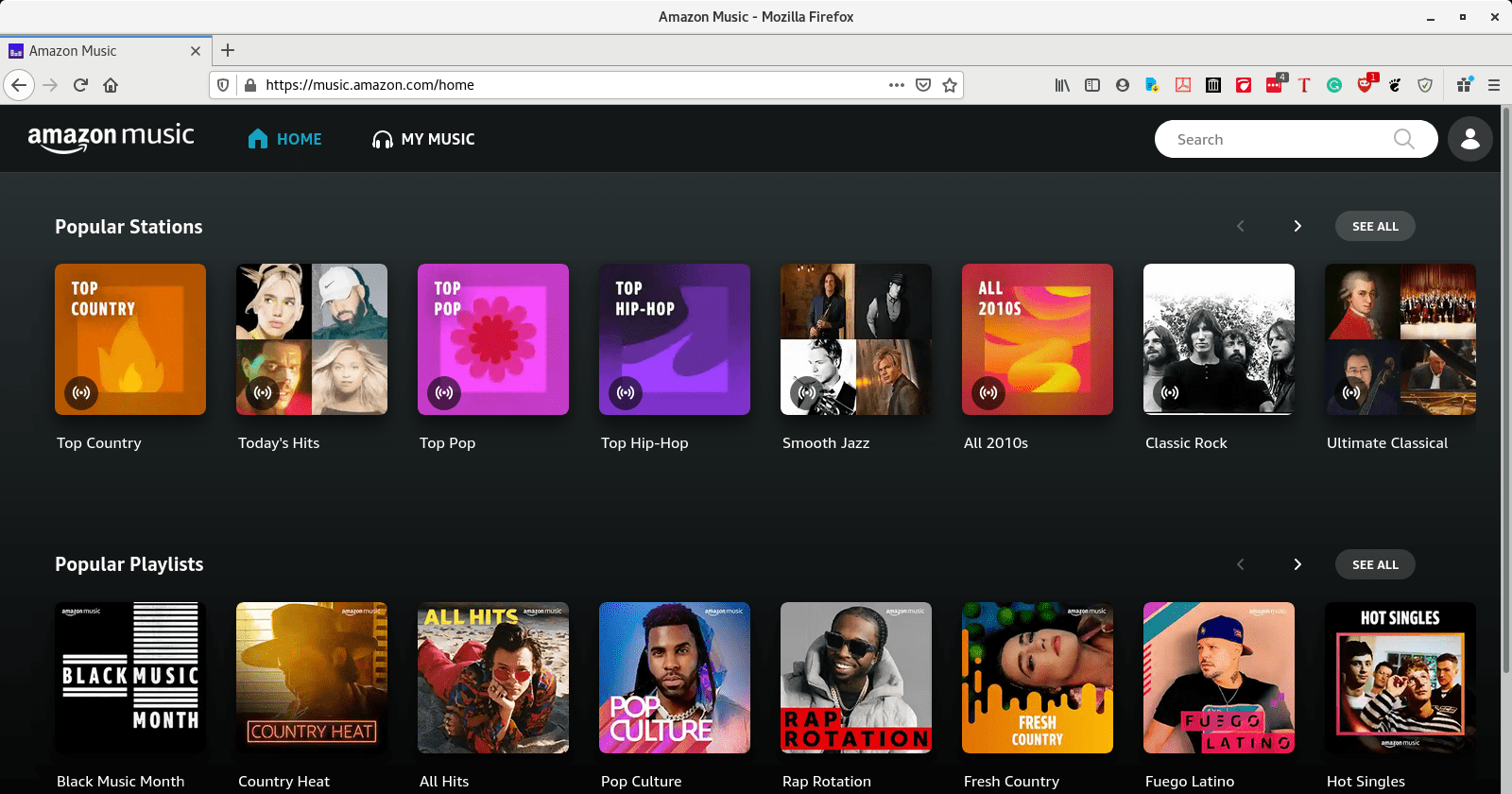Play station icon on Today's Hits

(x=264, y=392)
